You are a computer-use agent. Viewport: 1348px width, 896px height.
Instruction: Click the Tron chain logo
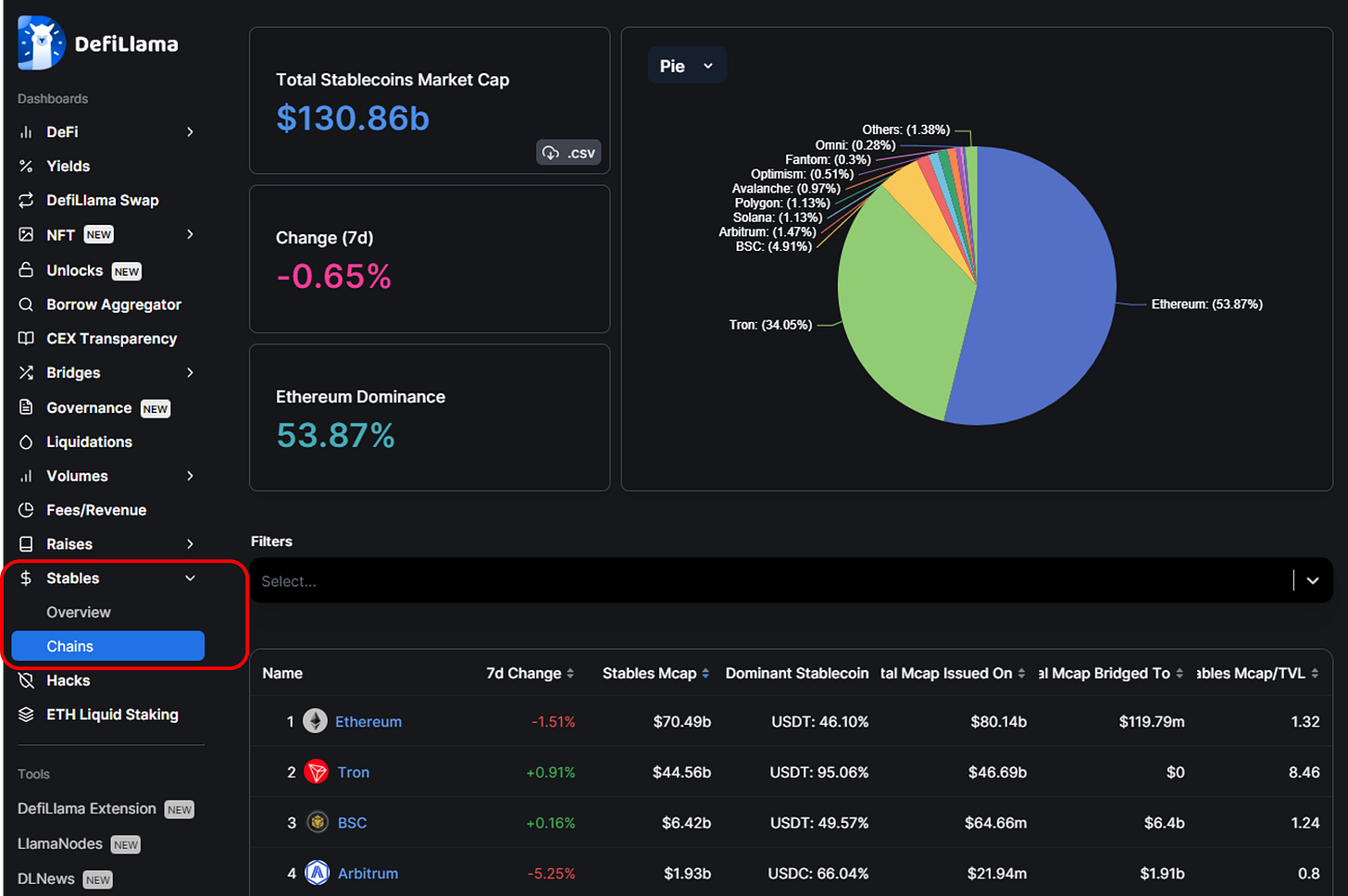[317, 772]
